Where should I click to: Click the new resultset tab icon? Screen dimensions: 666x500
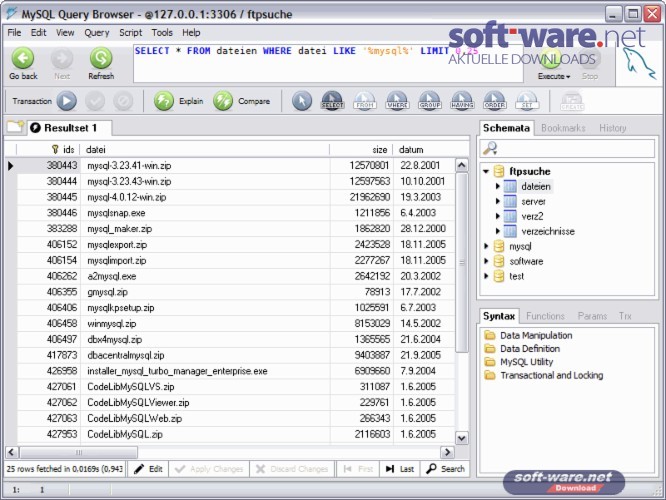pyautogui.click(x=16, y=127)
